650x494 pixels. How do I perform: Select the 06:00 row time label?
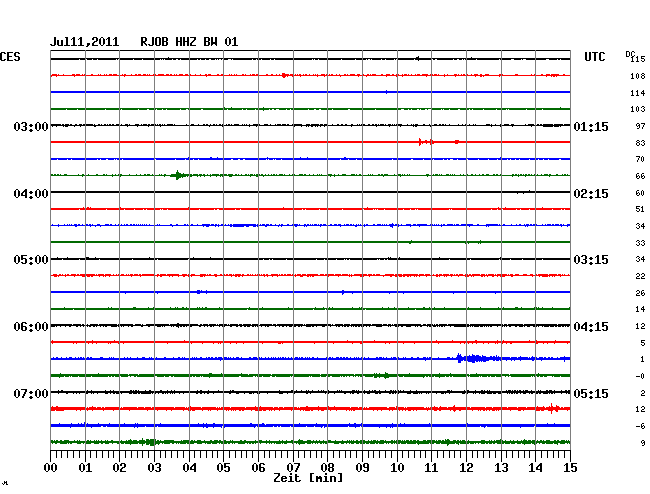(31, 327)
